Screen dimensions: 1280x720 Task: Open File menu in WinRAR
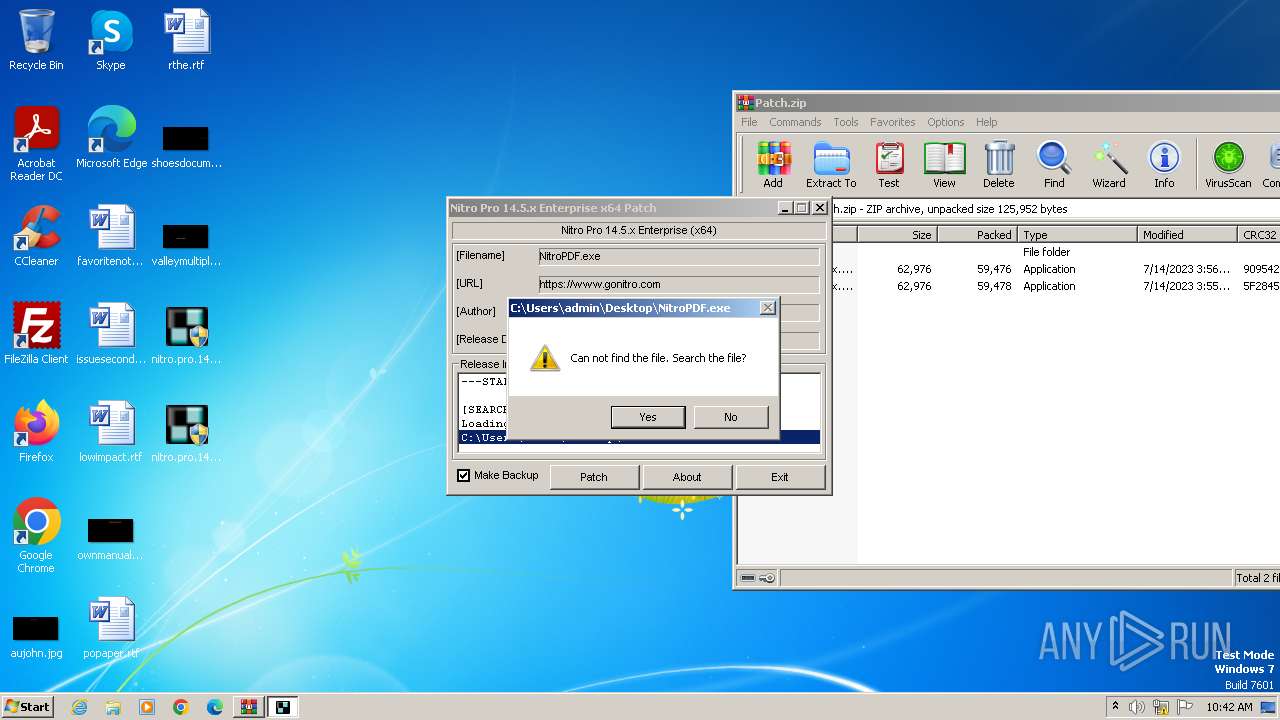pyautogui.click(x=749, y=122)
